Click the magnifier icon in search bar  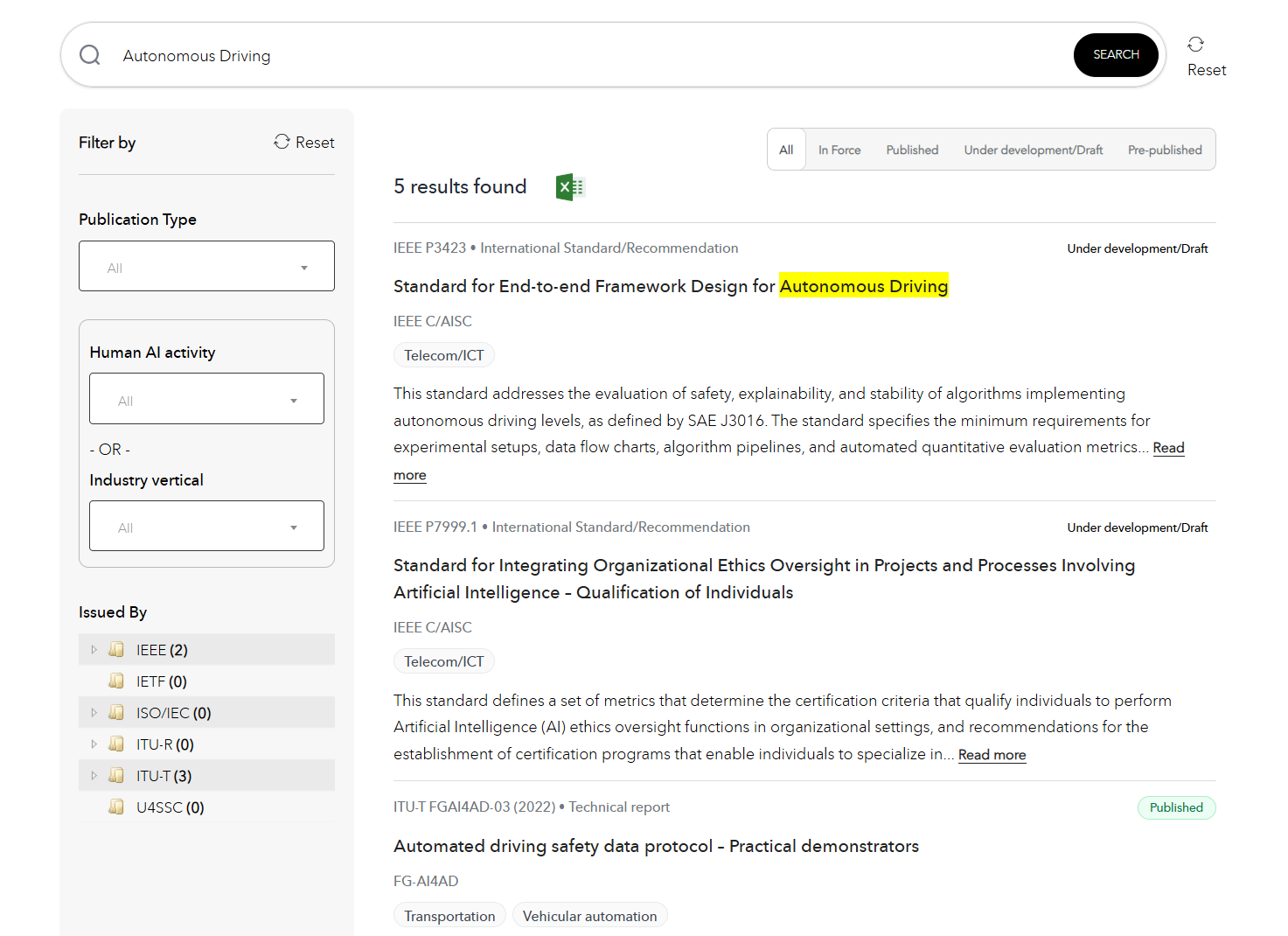pyautogui.click(x=90, y=55)
